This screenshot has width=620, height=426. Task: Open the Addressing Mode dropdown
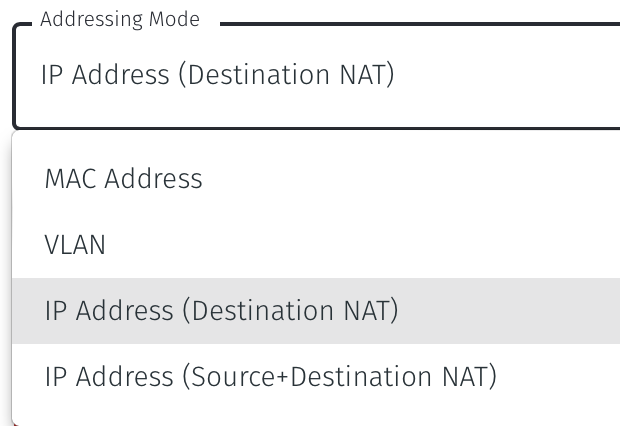[x=316, y=76]
